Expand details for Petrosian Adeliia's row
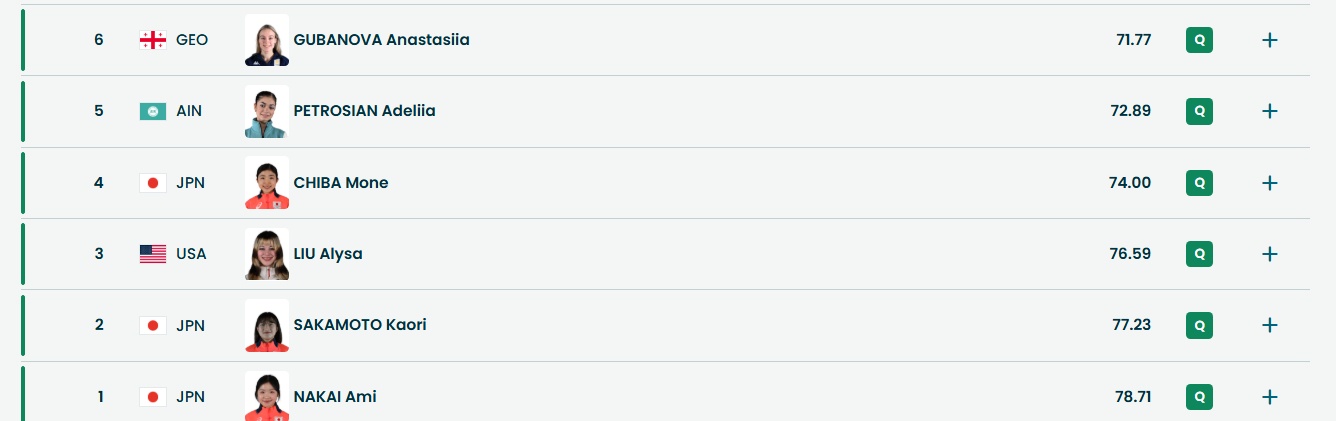 1269,111
